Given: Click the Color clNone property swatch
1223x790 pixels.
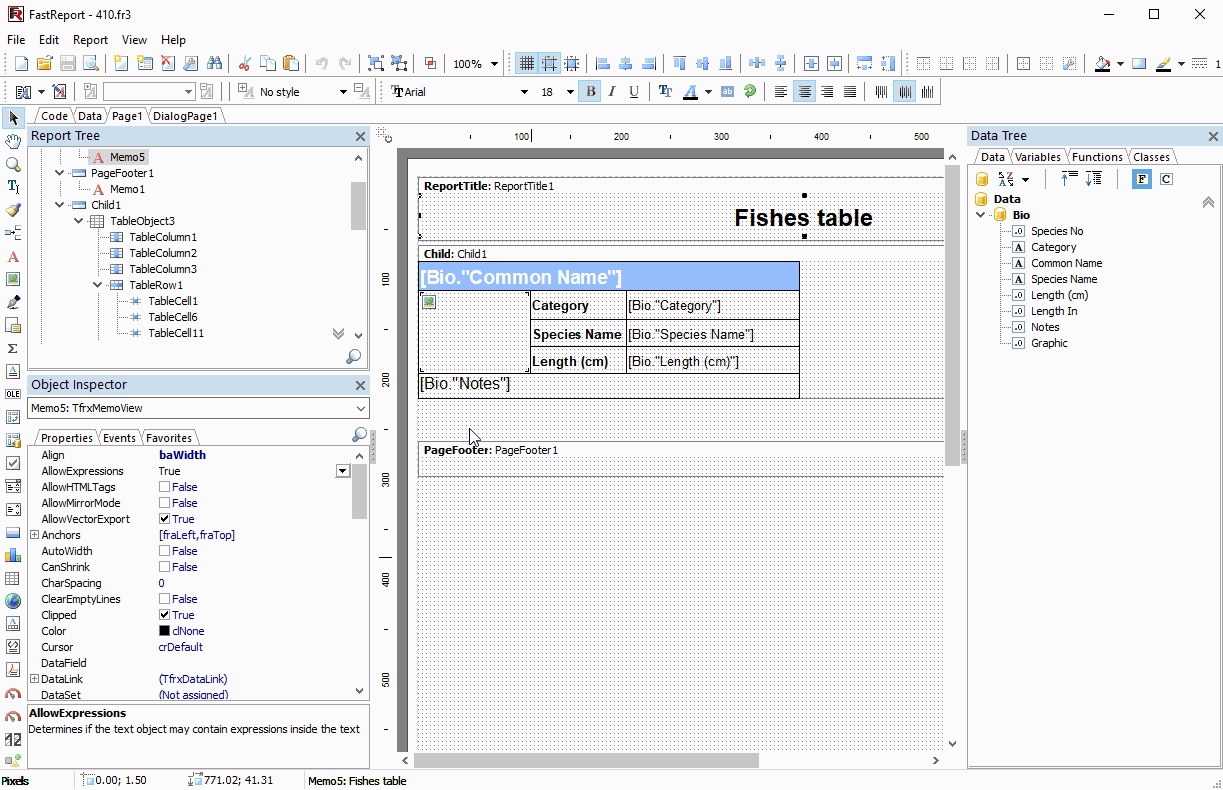Looking at the screenshot, I should [165, 631].
